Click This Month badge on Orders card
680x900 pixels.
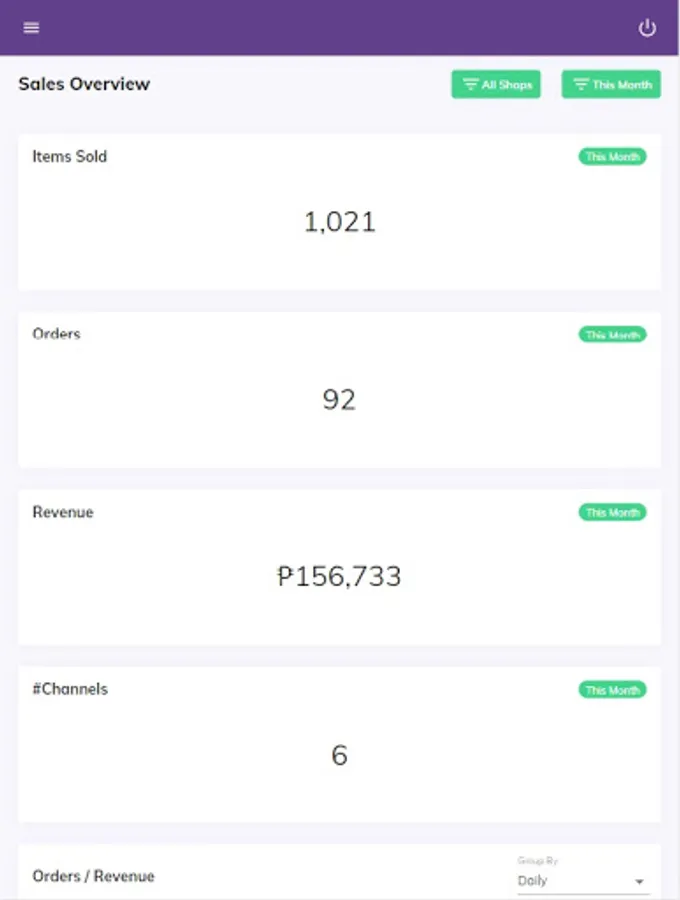tap(612, 335)
